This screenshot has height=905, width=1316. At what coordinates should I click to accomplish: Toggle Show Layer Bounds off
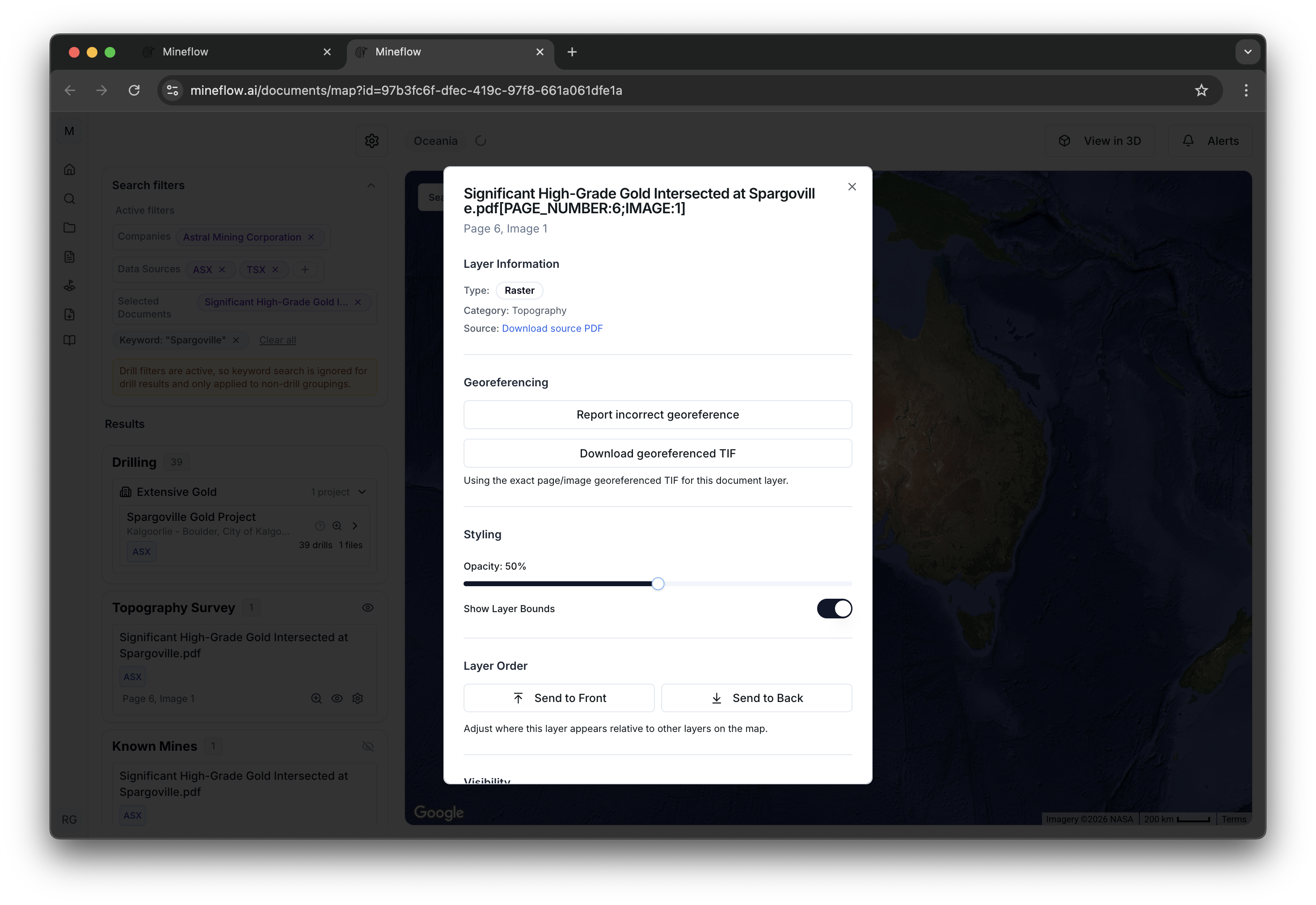(x=834, y=609)
